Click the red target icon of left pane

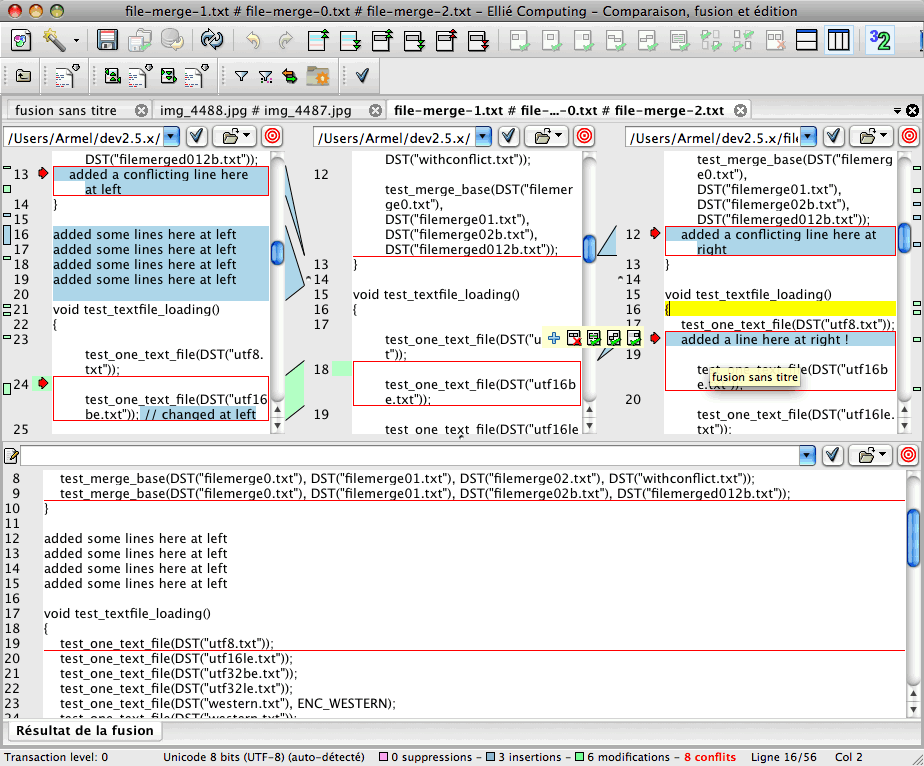coord(272,137)
